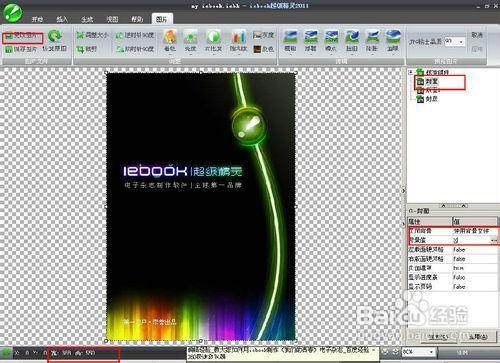Switch to the 生成 ribbon tab
The image size is (500, 363).
tap(87, 19)
